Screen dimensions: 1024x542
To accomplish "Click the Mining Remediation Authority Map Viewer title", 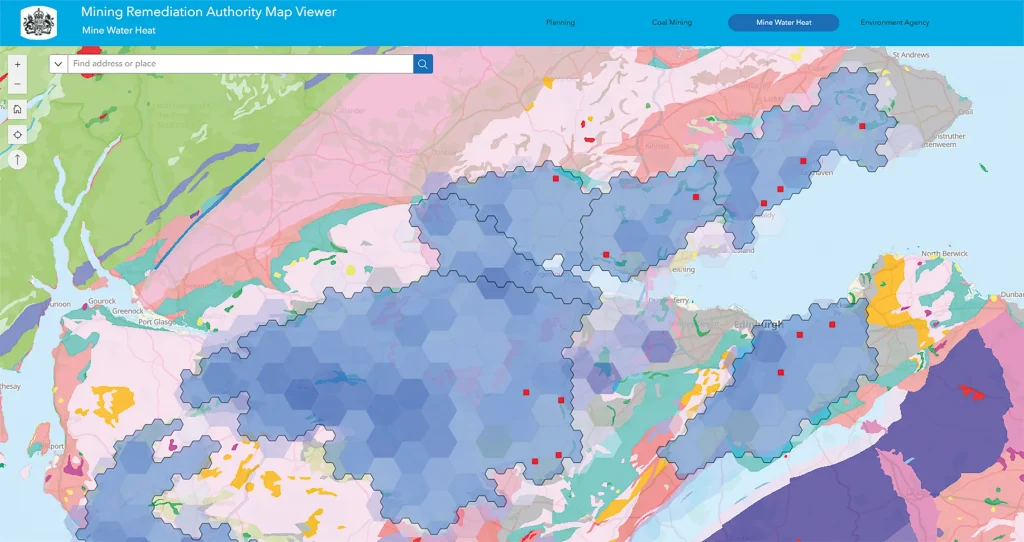I will click(x=208, y=13).
